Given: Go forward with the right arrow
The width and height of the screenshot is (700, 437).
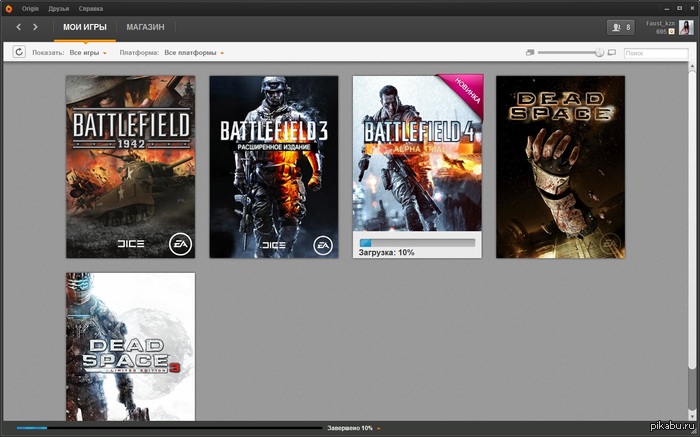Looking at the screenshot, I should 35,27.
